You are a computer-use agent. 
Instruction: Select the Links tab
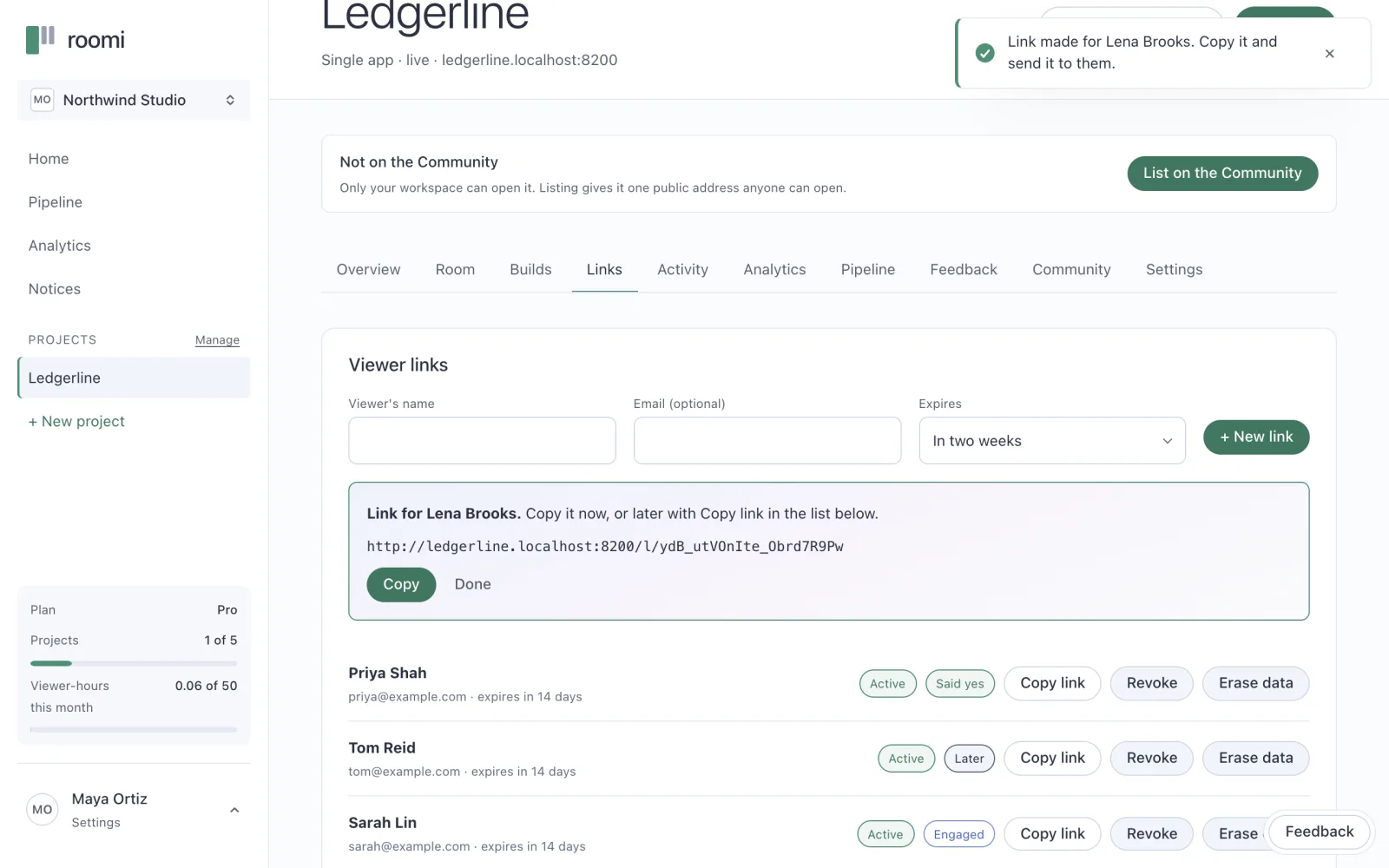pos(604,270)
